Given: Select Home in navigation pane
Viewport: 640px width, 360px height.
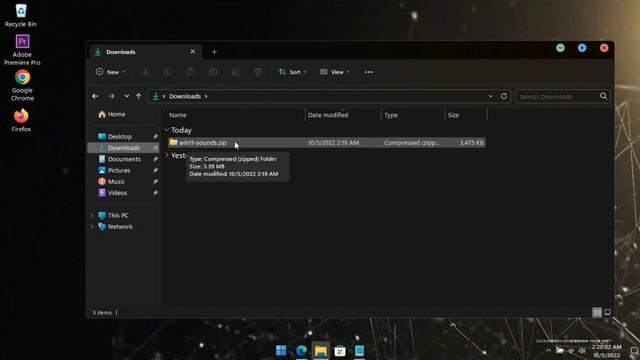Looking at the screenshot, I should point(112,114).
